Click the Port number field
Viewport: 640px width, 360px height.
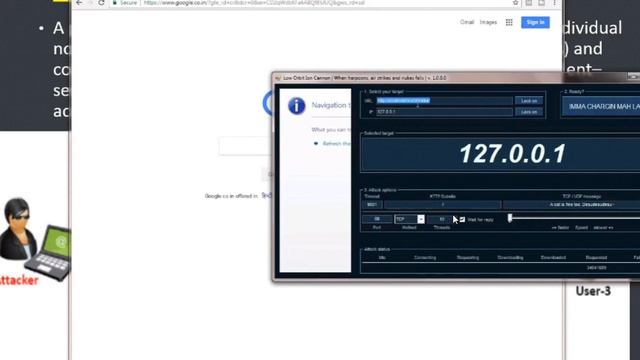tap(377, 219)
